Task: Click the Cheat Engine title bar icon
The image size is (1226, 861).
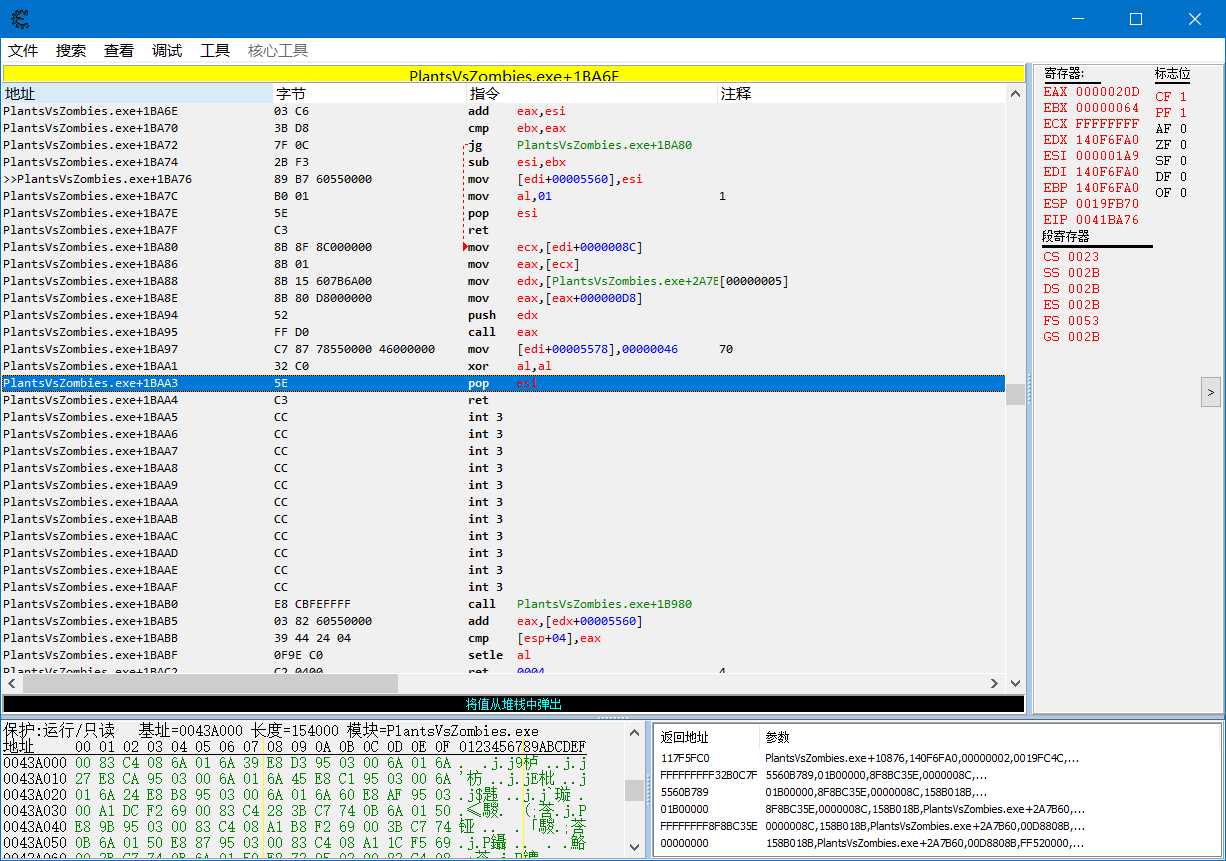Action: click(20, 19)
